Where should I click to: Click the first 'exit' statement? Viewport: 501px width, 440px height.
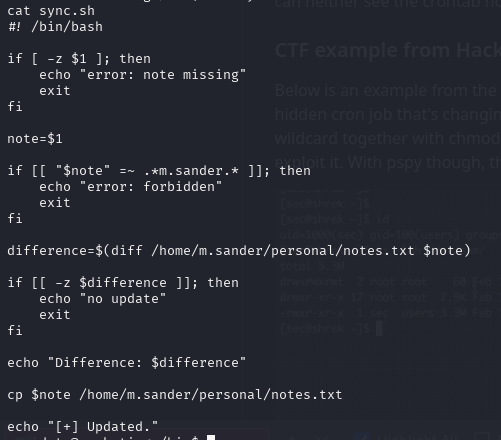[x=55, y=91]
